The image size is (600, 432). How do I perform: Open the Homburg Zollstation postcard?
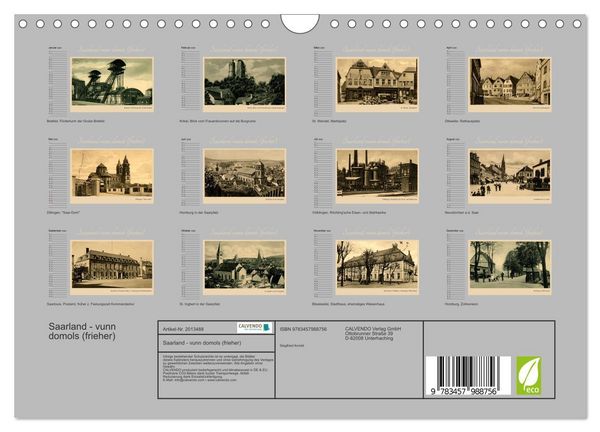510,267
